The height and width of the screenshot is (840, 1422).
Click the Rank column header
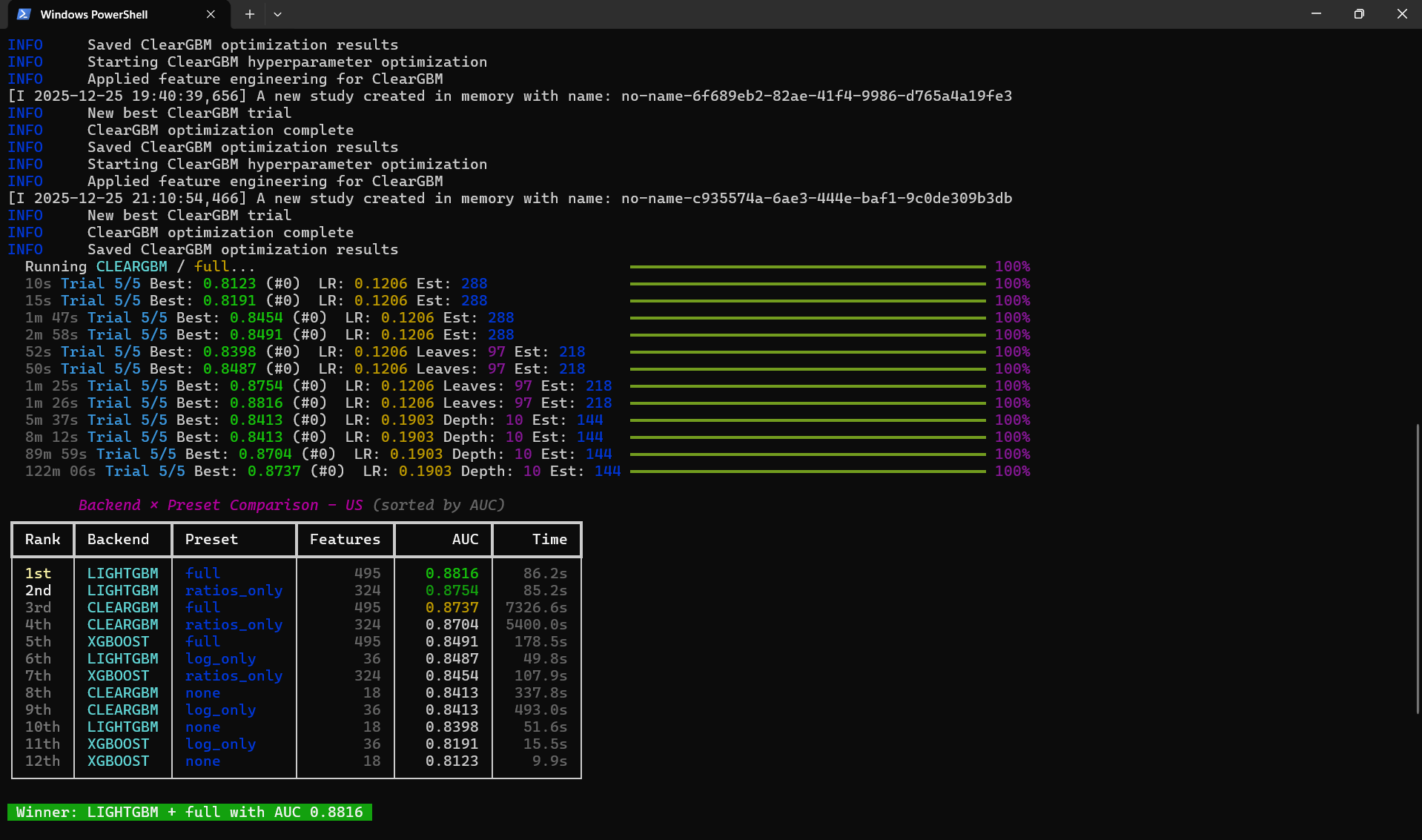pyautogui.click(x=43, y=540)
